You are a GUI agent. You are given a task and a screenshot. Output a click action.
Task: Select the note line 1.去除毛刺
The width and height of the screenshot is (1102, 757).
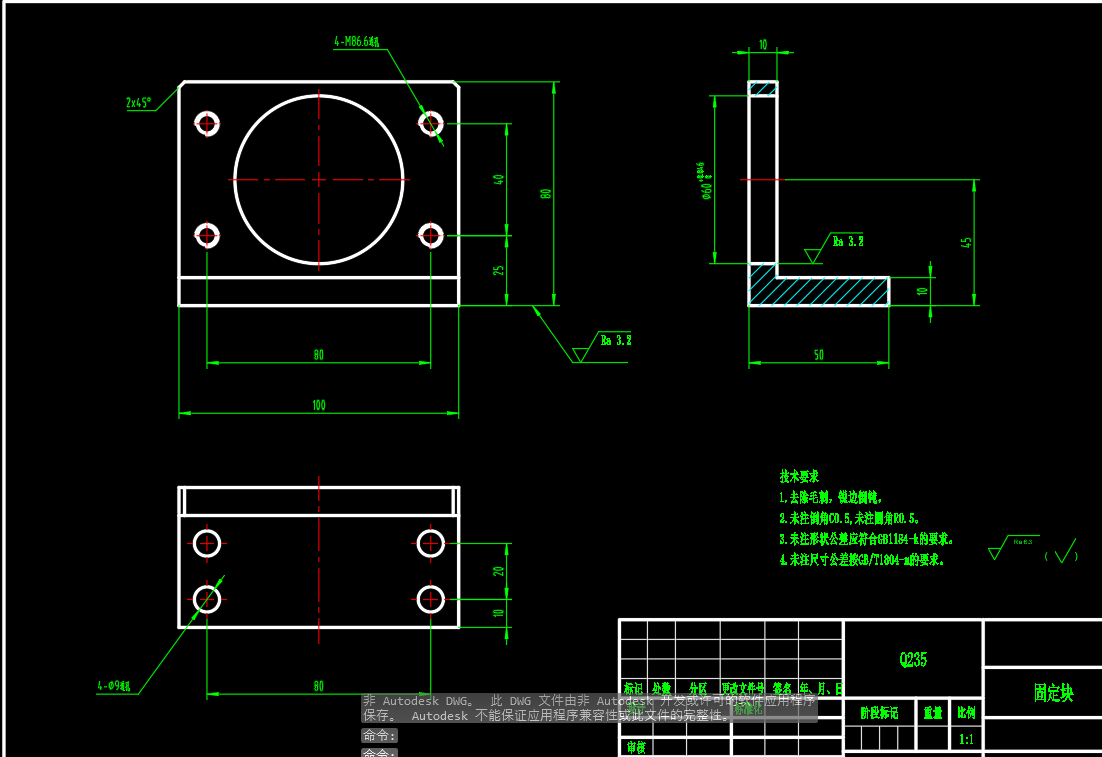coord(830,498)
